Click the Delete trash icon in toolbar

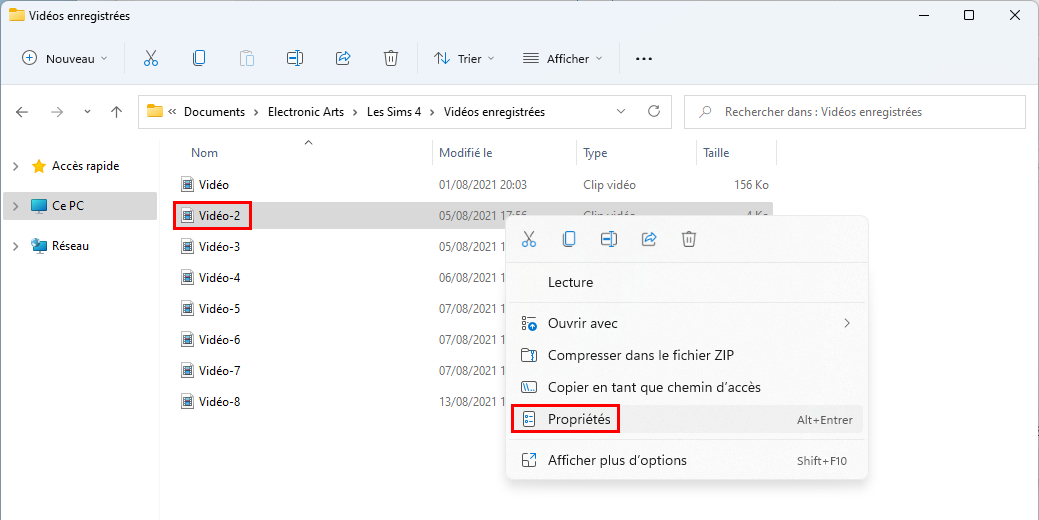tap(390, 58)
